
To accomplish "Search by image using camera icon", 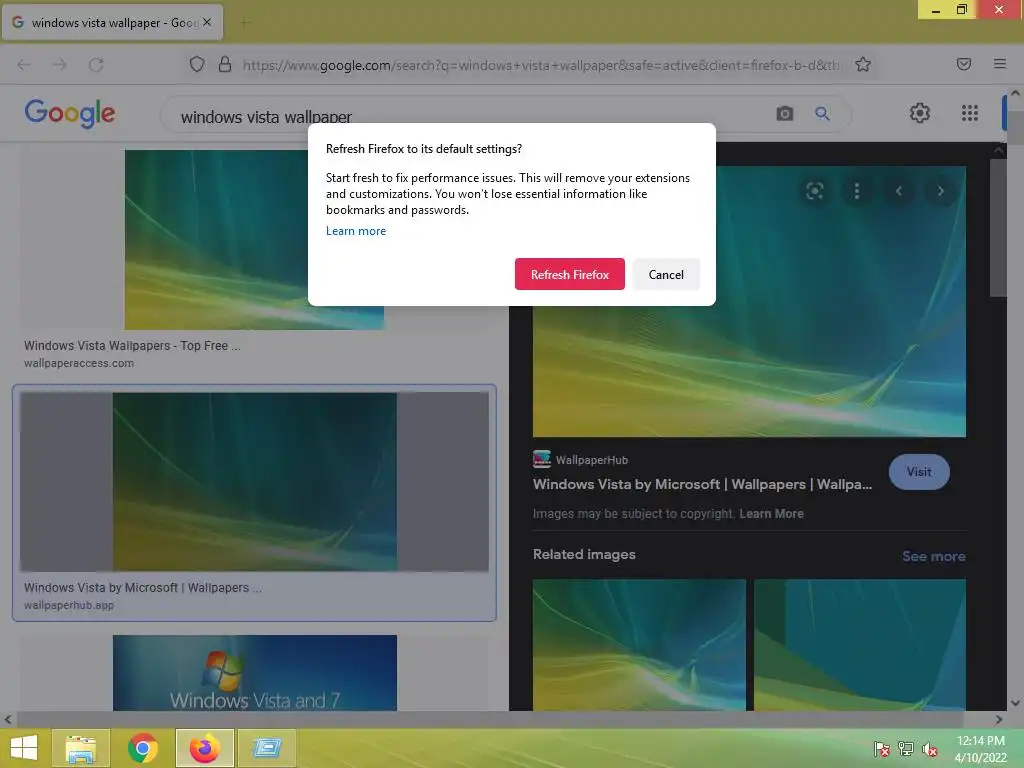I will [x=784, y=114].
